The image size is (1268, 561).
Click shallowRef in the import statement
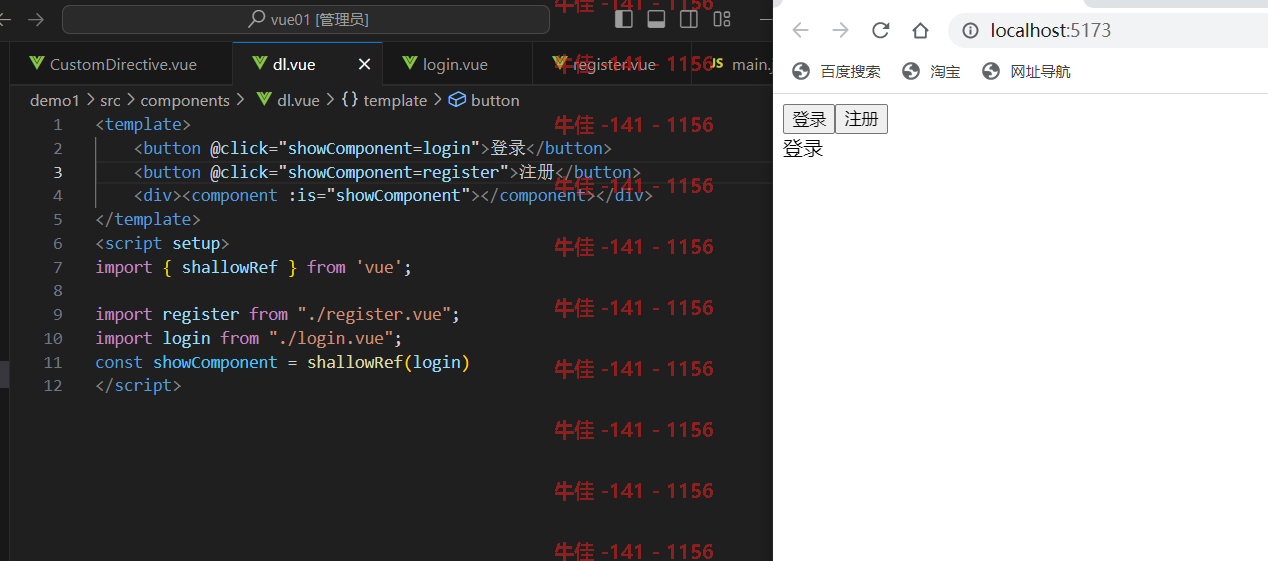(230, 267)
